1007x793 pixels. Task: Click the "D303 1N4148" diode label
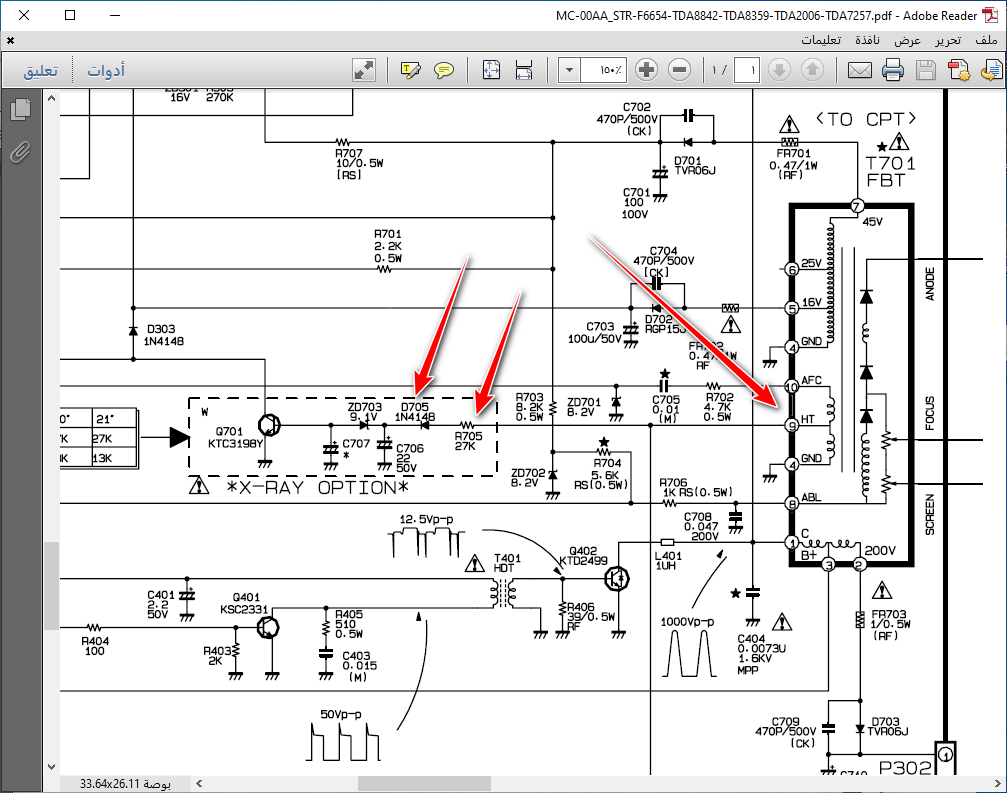pos(163,335)
